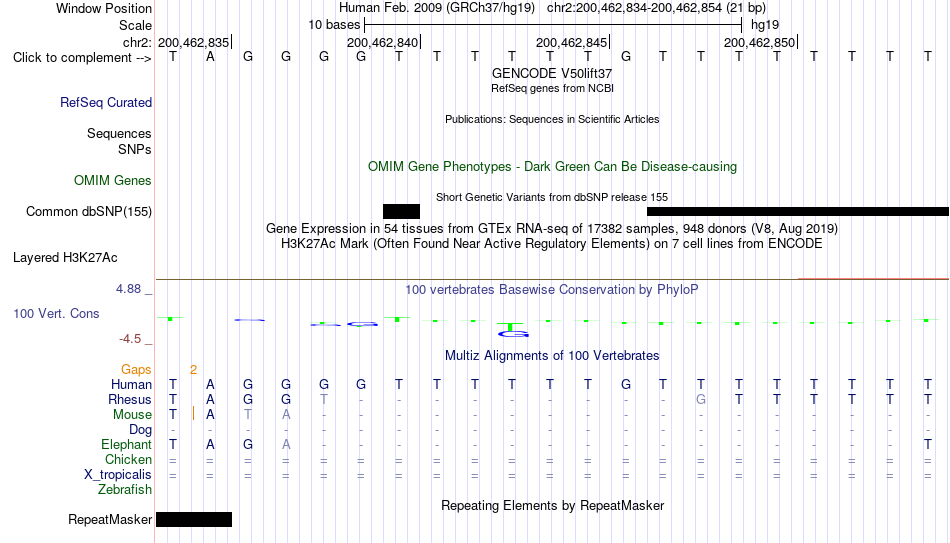Click the black RepeatMasker element block

[x=194, y=519]
